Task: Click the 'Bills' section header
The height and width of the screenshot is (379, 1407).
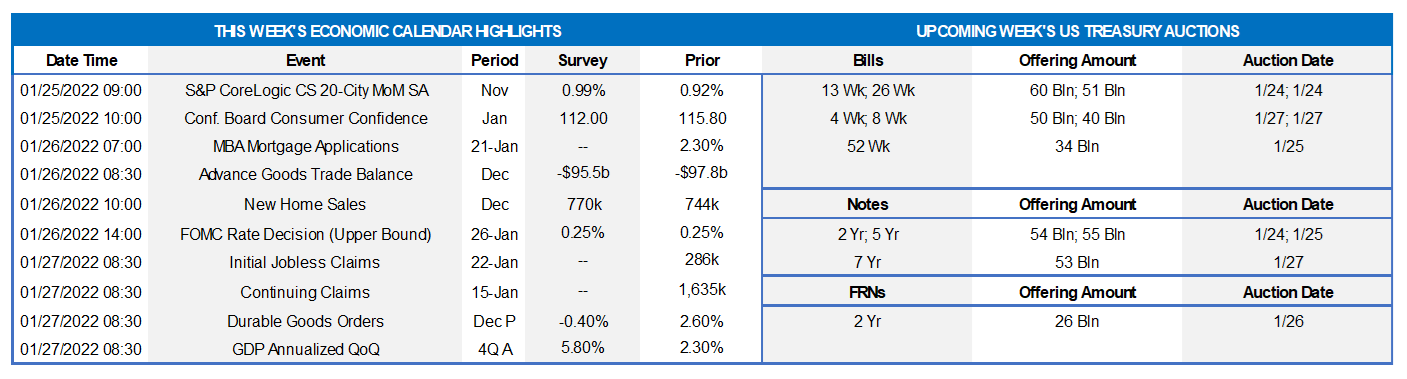Action: pos(868,60)
